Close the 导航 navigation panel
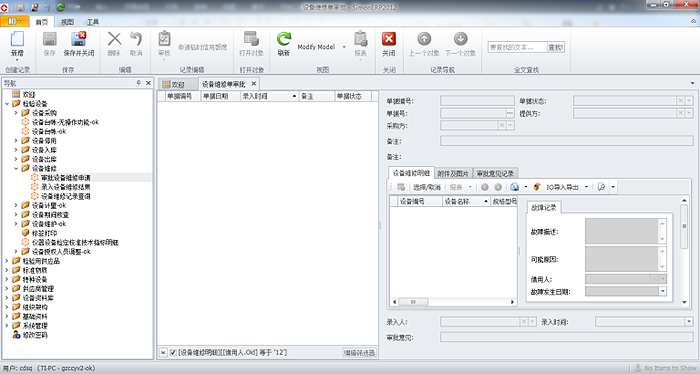700x374 pixels. pyautogui.click(x=148, y=83)
